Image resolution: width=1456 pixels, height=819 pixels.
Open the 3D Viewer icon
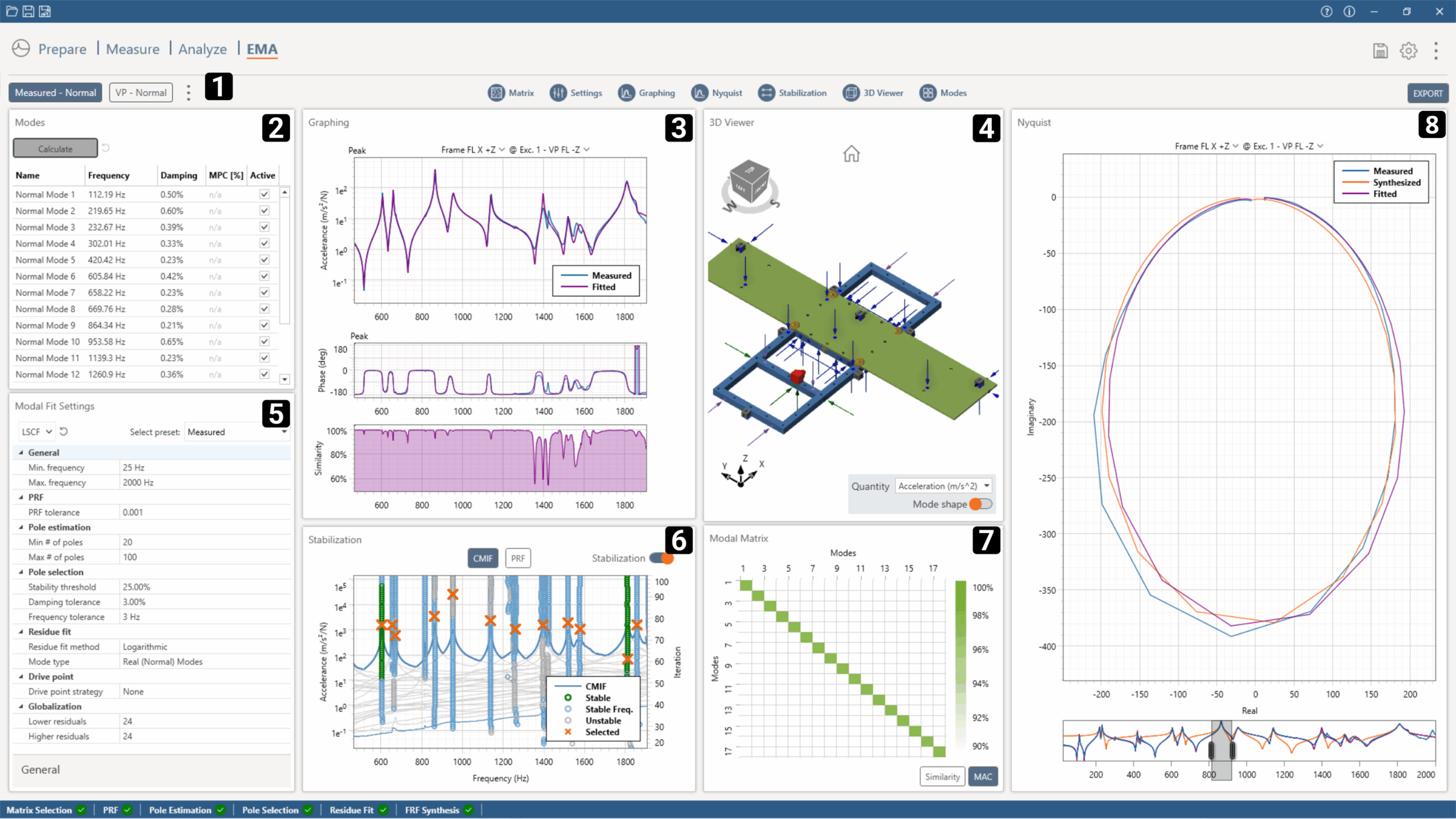851,93
